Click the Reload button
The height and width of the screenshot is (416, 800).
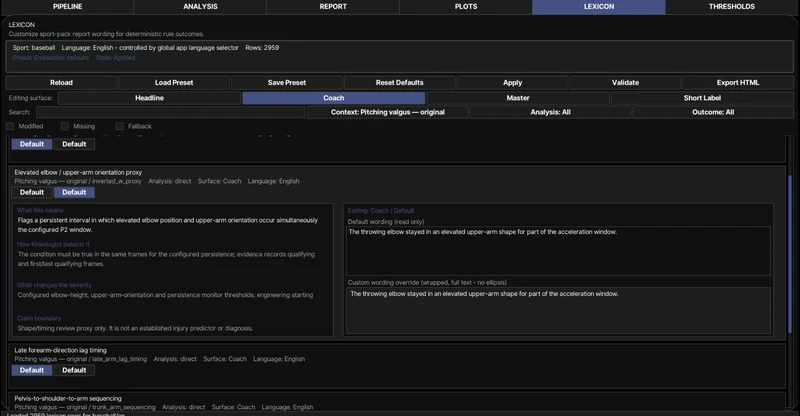pyautogui.click(x=61, y=83)
